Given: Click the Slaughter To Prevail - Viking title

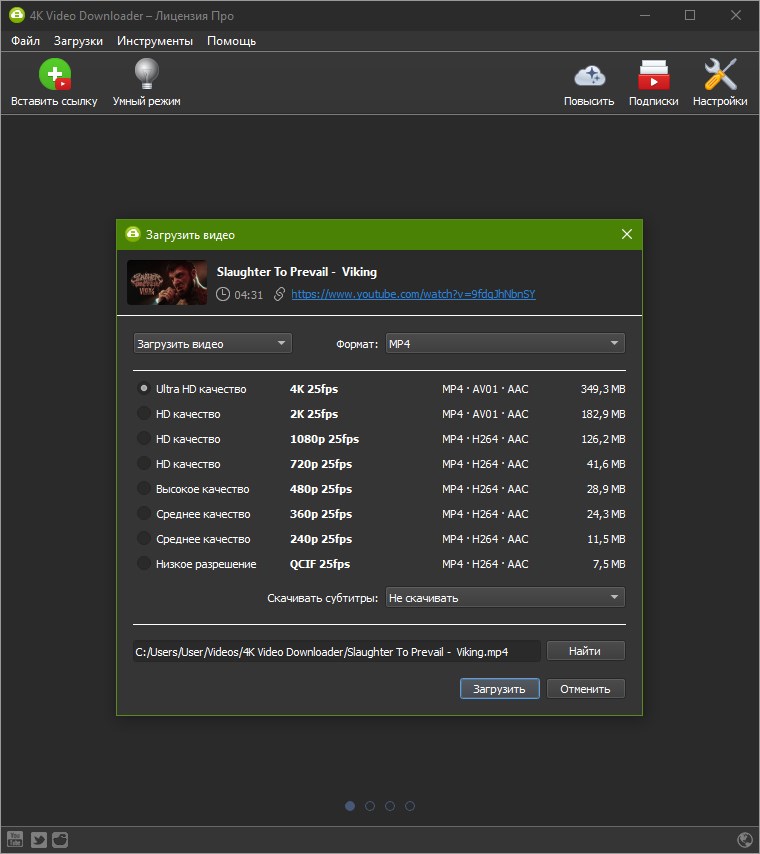Looking at the screenshot, I should click(x=297, y=272).
